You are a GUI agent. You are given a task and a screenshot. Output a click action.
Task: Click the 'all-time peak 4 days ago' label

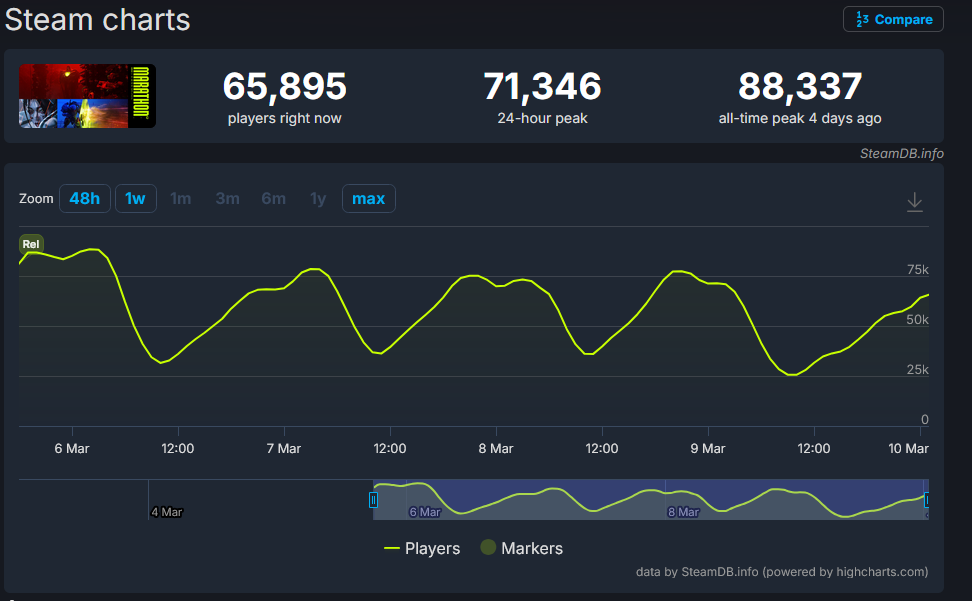click(800, 118)
